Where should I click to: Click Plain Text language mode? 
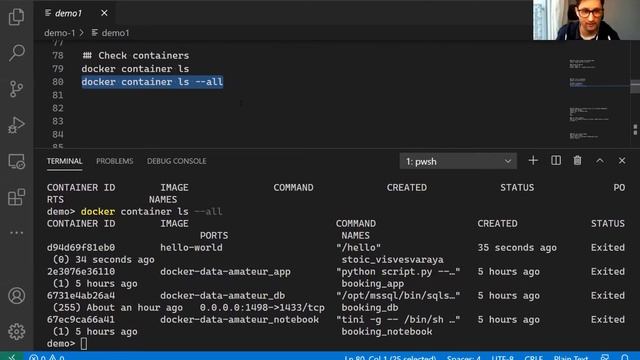[x=571, y=357]
